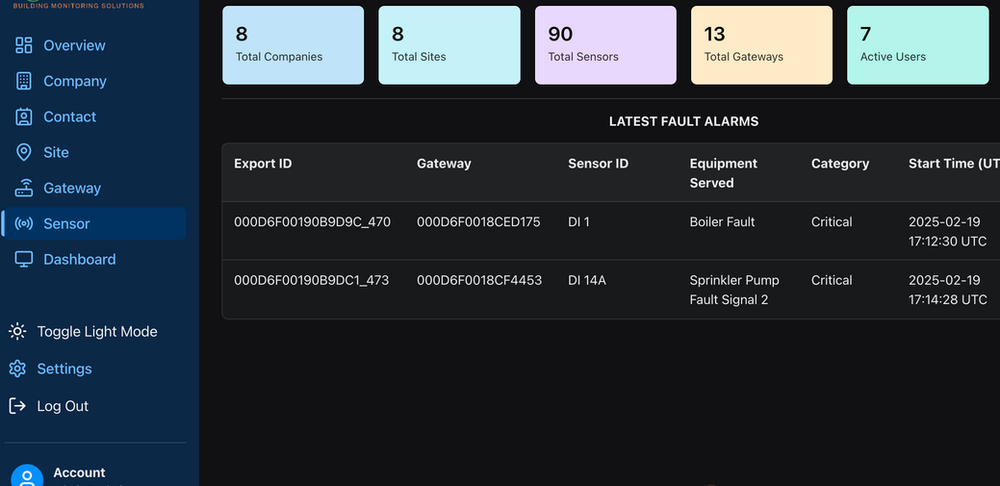The image size is (1000, 486).
Task: Select export ID 000D6F00190B9D9C_470
Action: click(x=312, y=222)
